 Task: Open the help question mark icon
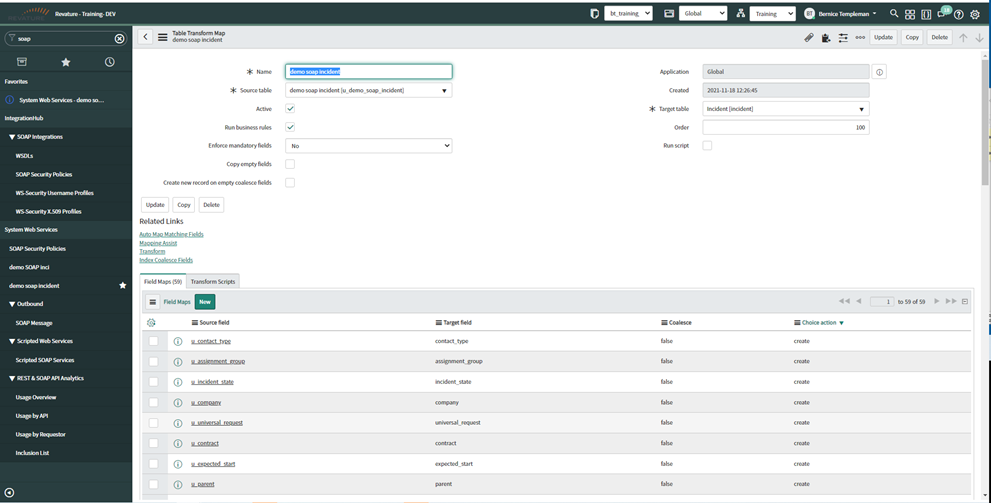[x=959, y=15]
